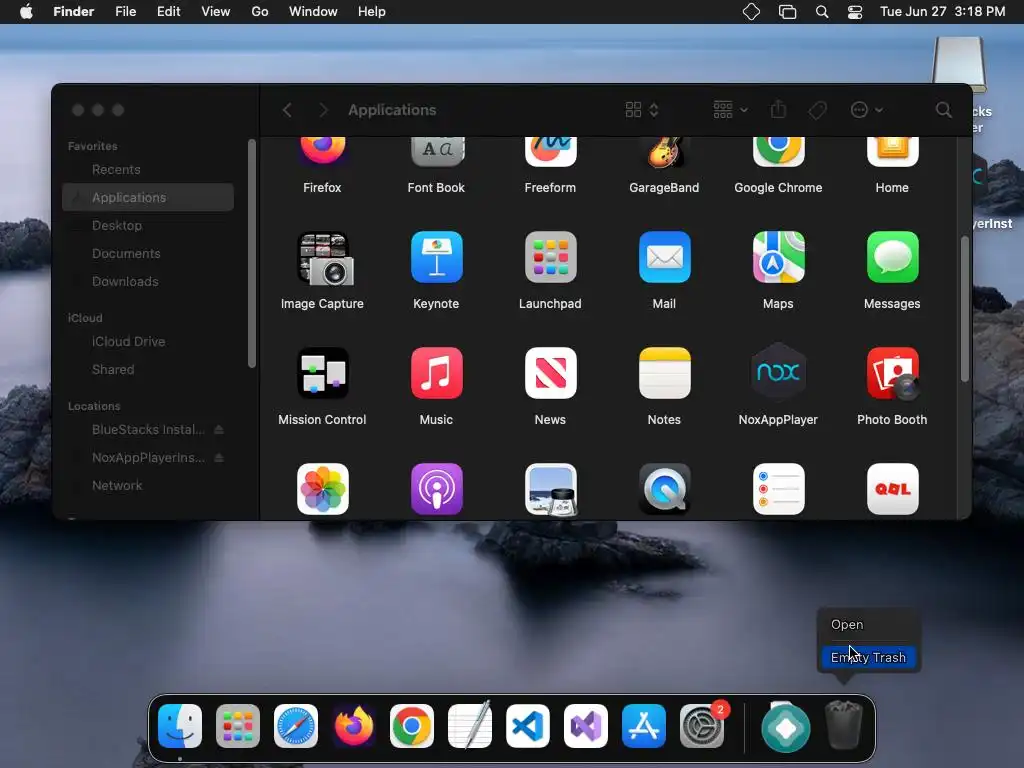The height and width of the screenshot is (768, 1024).
Task: Open Visual Studio Code in the Dock
Action: pyautogui.click(x=528, y=726)
